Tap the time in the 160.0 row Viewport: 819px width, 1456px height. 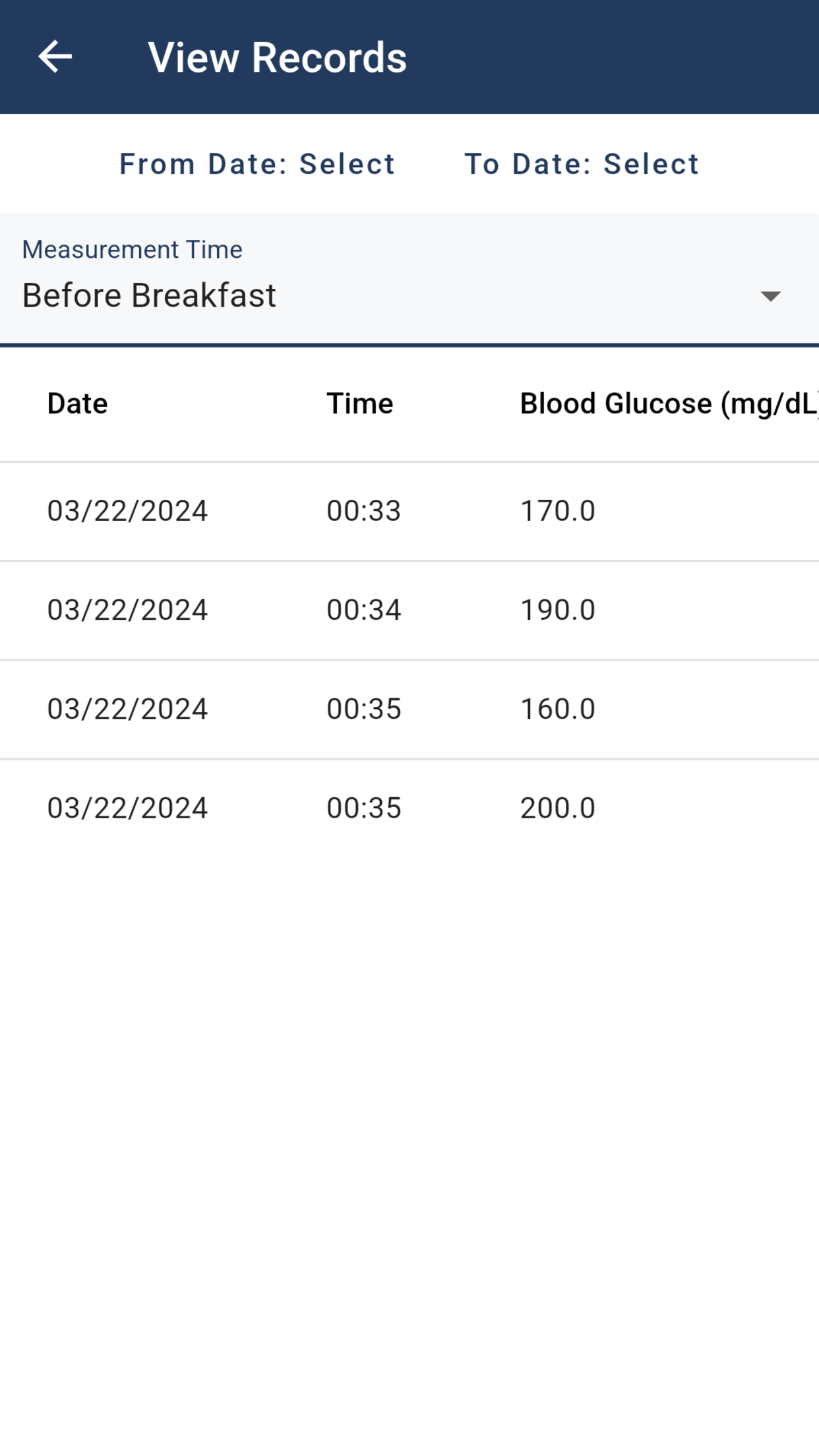[364, 709]
